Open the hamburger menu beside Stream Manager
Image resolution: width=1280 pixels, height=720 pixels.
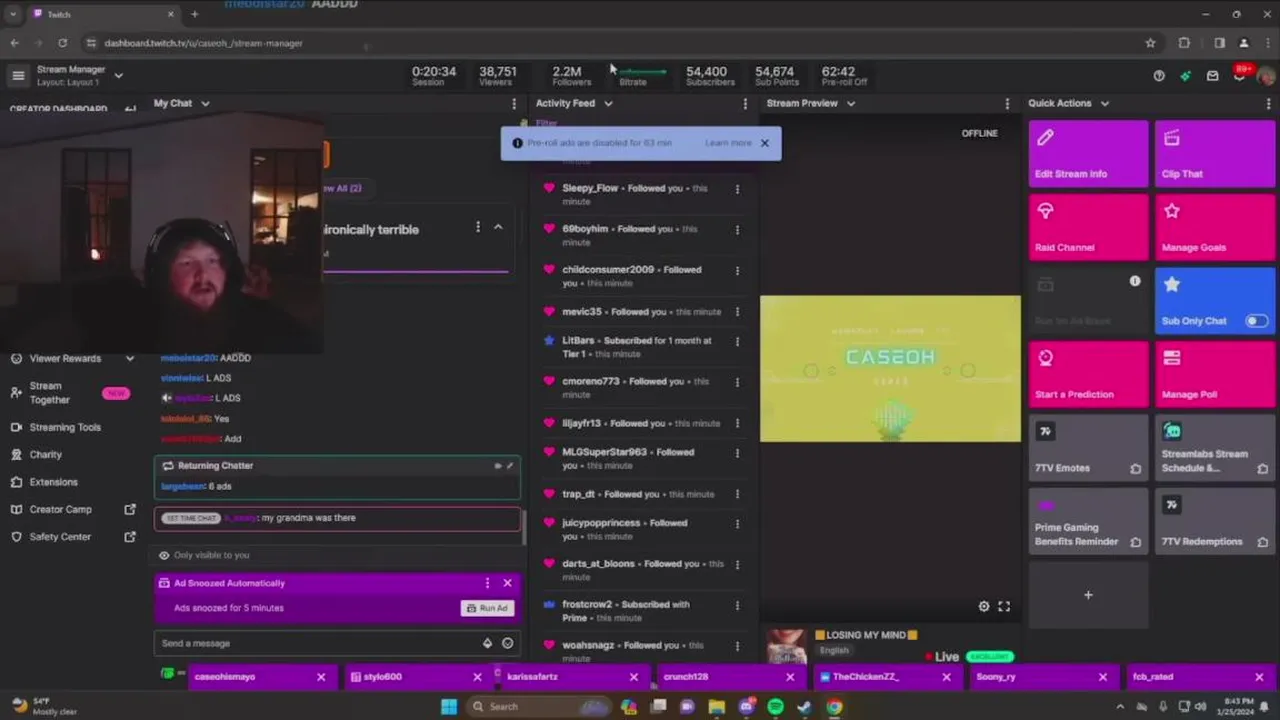click(x=18, y=75)
